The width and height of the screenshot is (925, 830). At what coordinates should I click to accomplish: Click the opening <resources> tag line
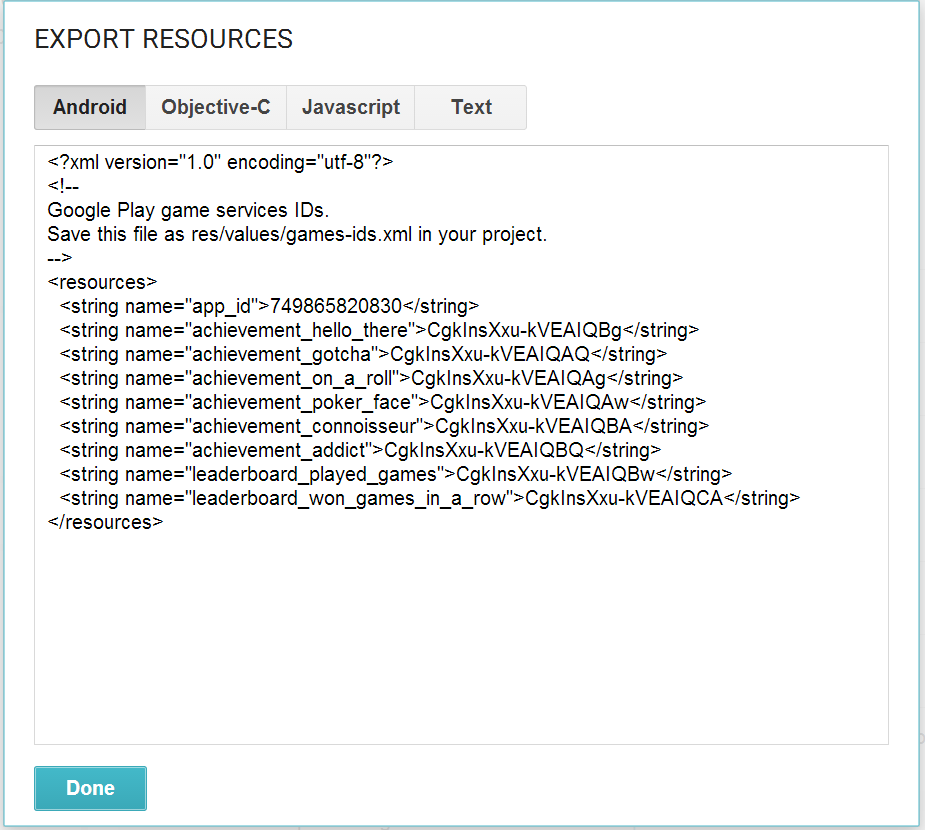(x=102, y=283)
